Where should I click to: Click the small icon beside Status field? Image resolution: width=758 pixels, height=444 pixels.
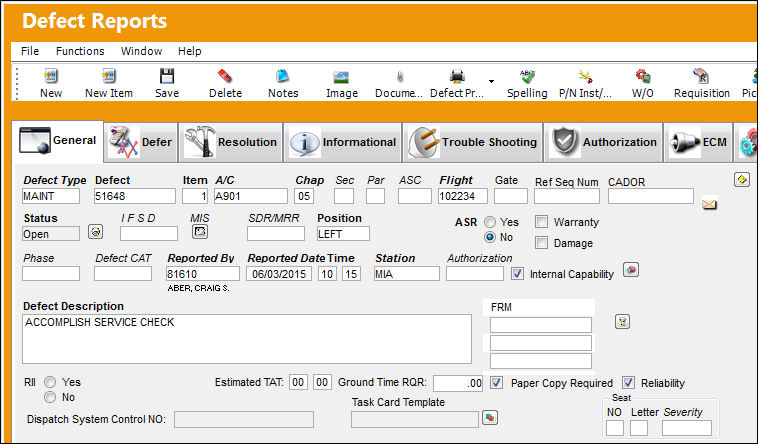tap(96, 232)
